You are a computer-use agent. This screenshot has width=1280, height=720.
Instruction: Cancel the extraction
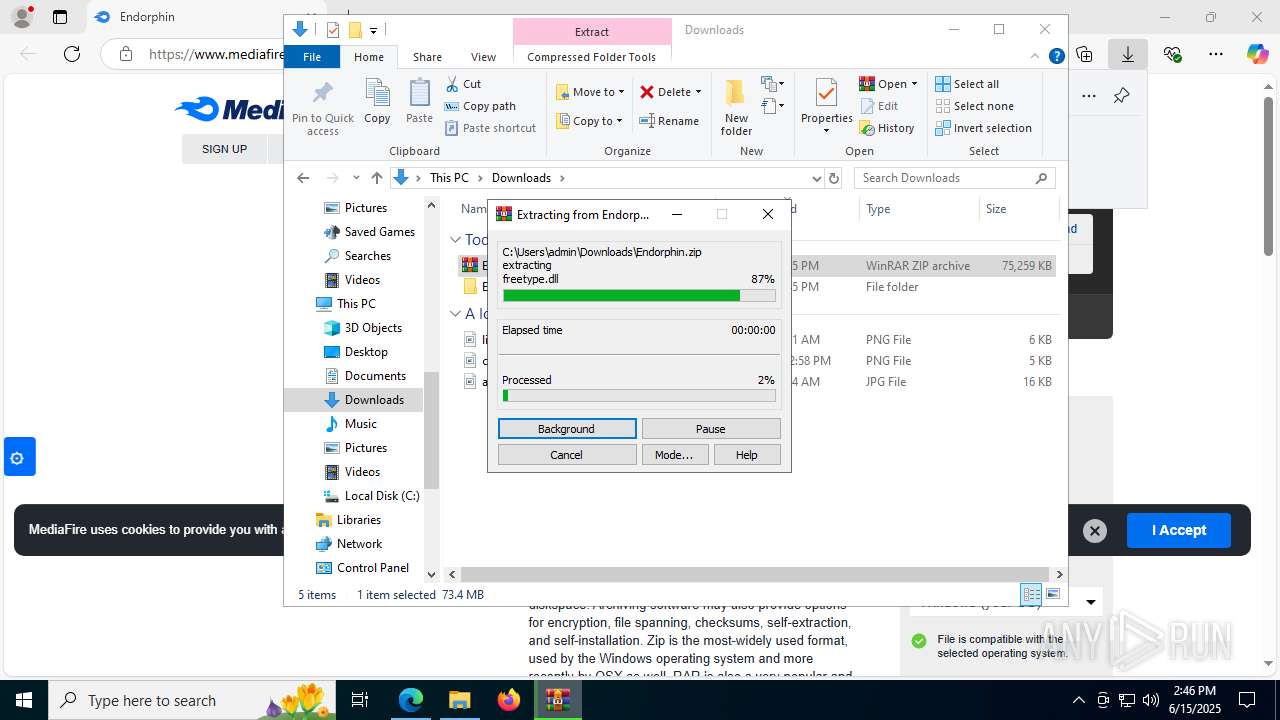click(566, 455)
